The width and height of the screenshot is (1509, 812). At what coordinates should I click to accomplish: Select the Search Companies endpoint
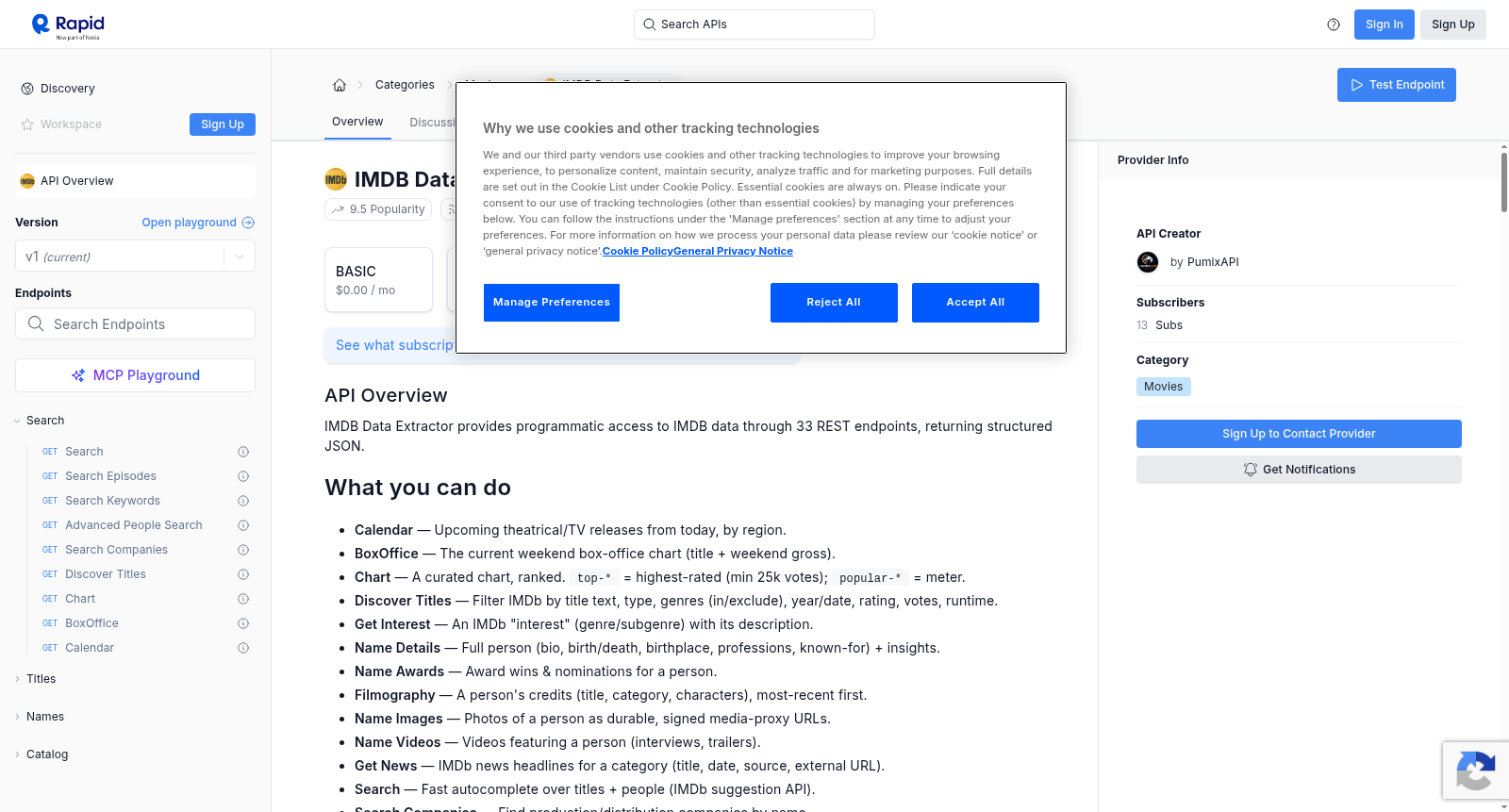click(116, 550)
